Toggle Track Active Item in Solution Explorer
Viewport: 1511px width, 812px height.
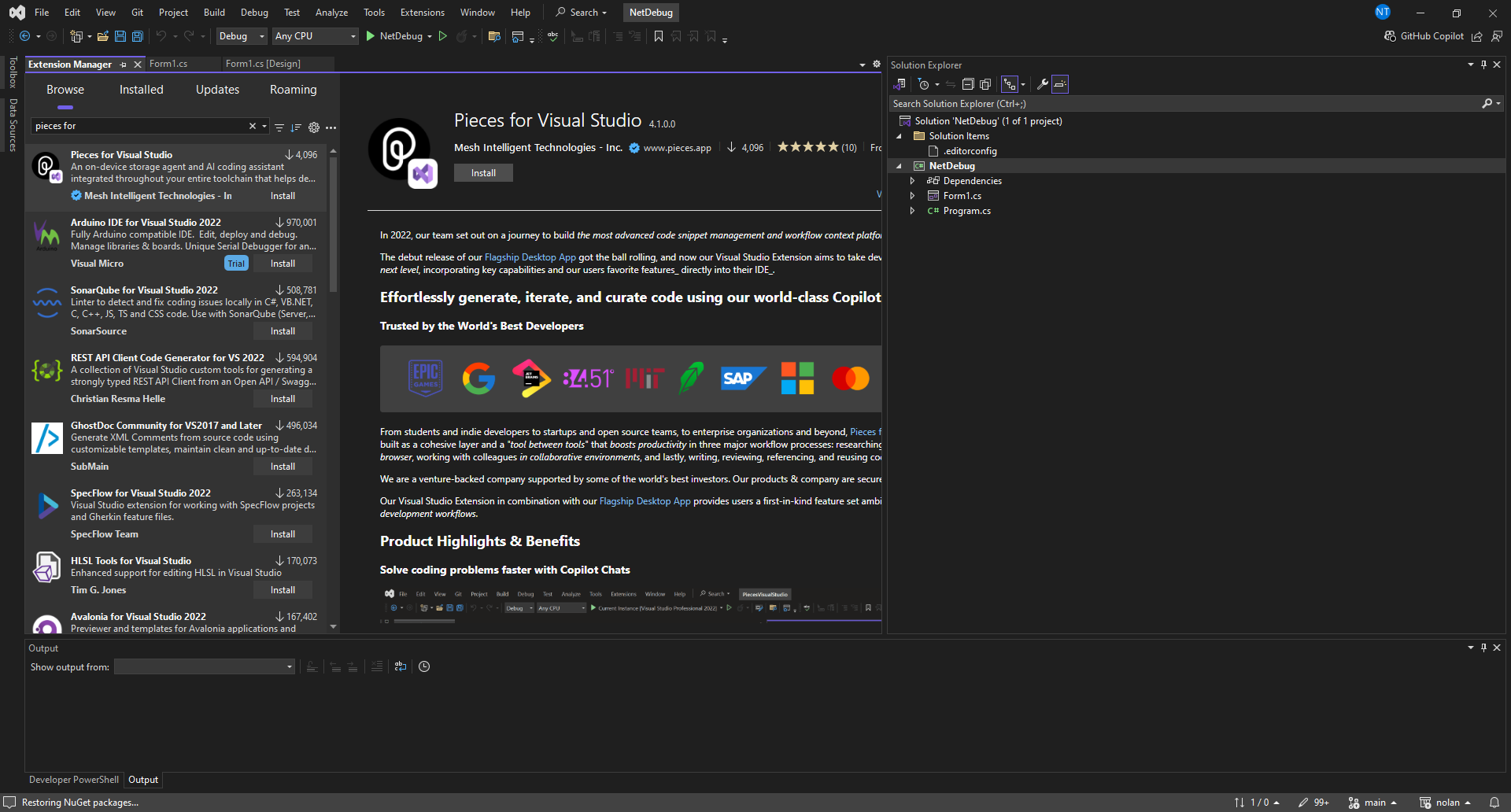click(x=1010, y=84)
